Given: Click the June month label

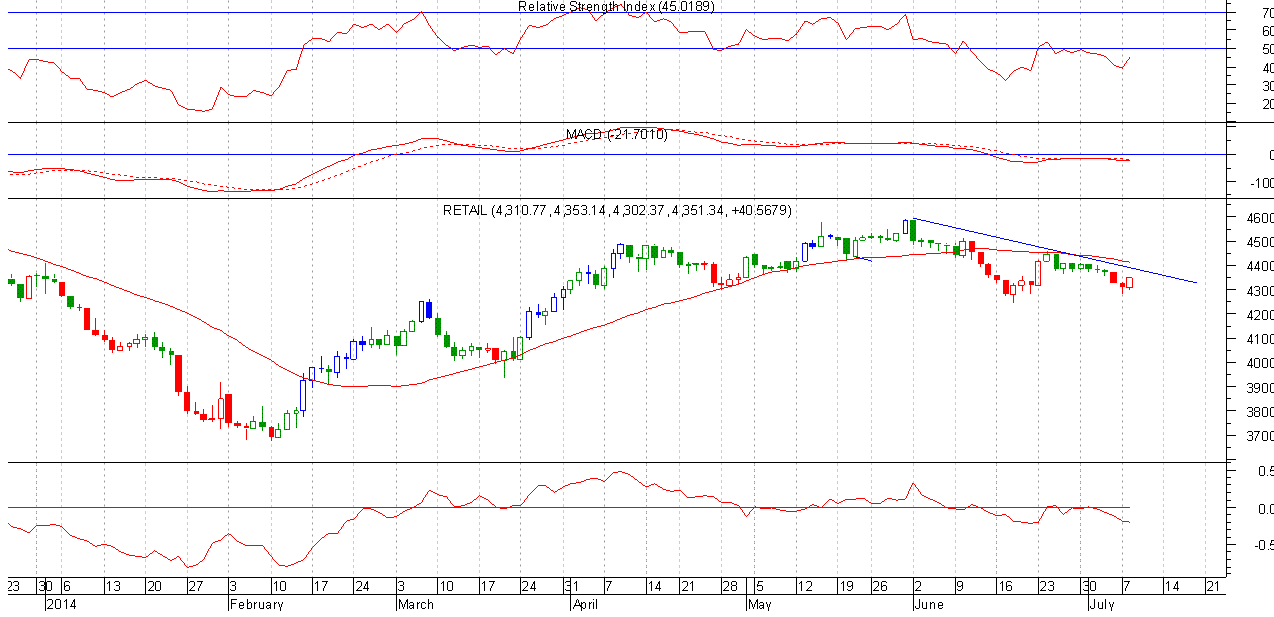Looking at the screenshot, I should point(930,604).
